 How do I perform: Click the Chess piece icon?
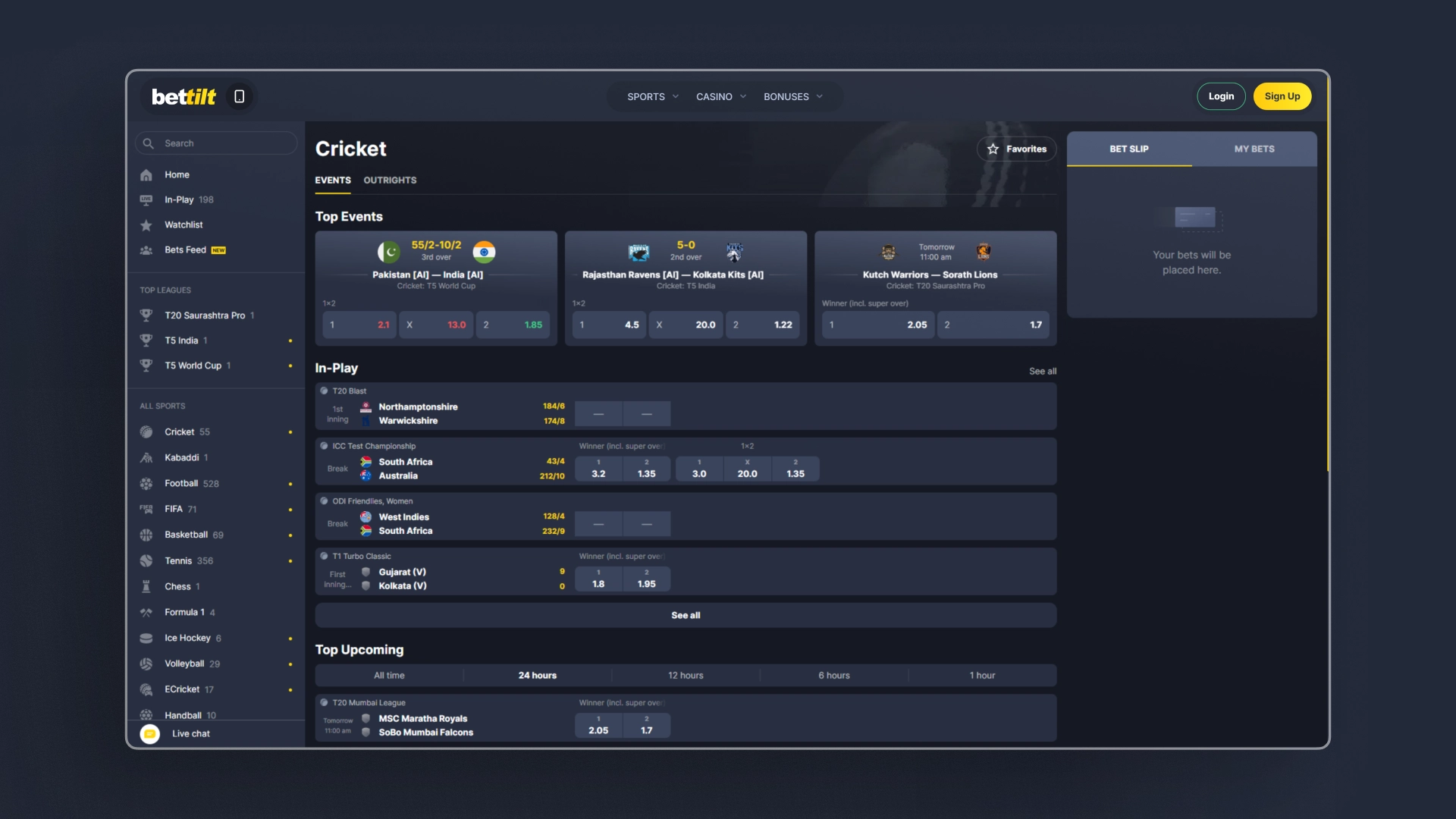(146, 587)
